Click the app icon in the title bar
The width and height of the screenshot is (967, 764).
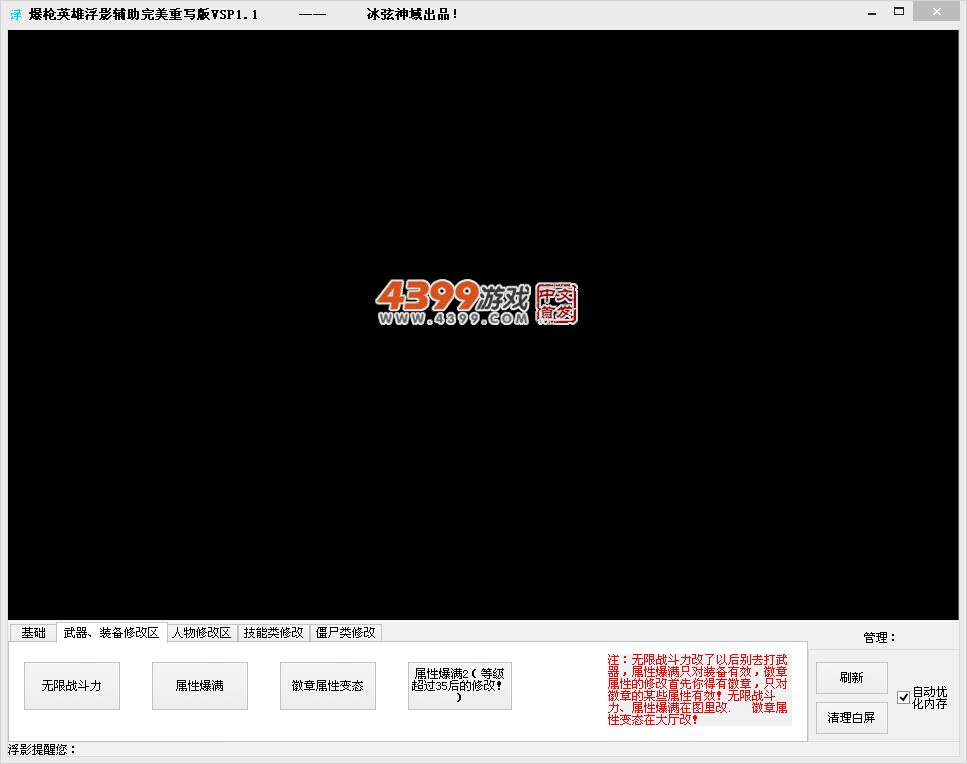coord(16,14)
